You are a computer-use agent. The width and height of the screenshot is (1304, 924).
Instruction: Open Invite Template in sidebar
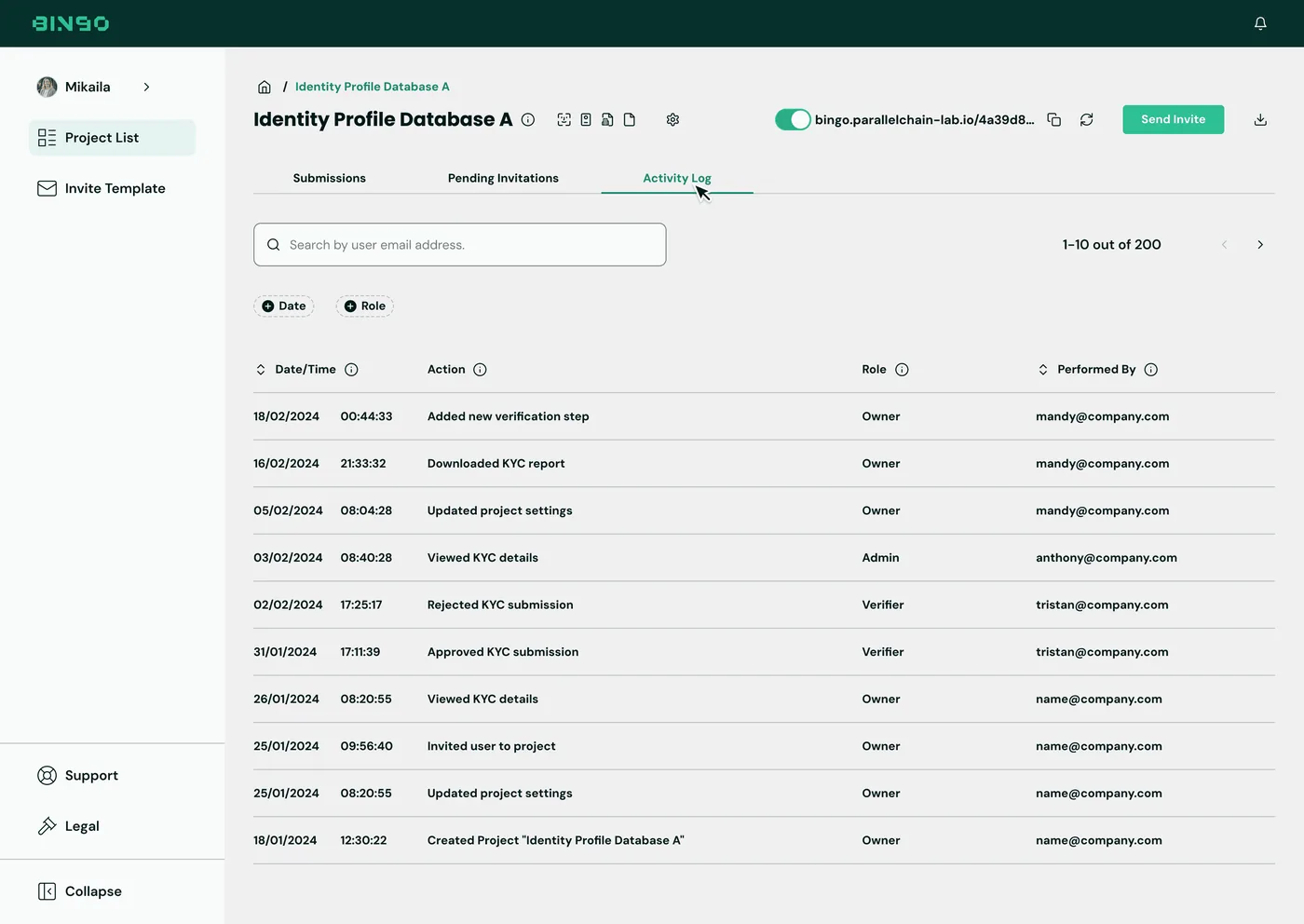coord(102,188)
